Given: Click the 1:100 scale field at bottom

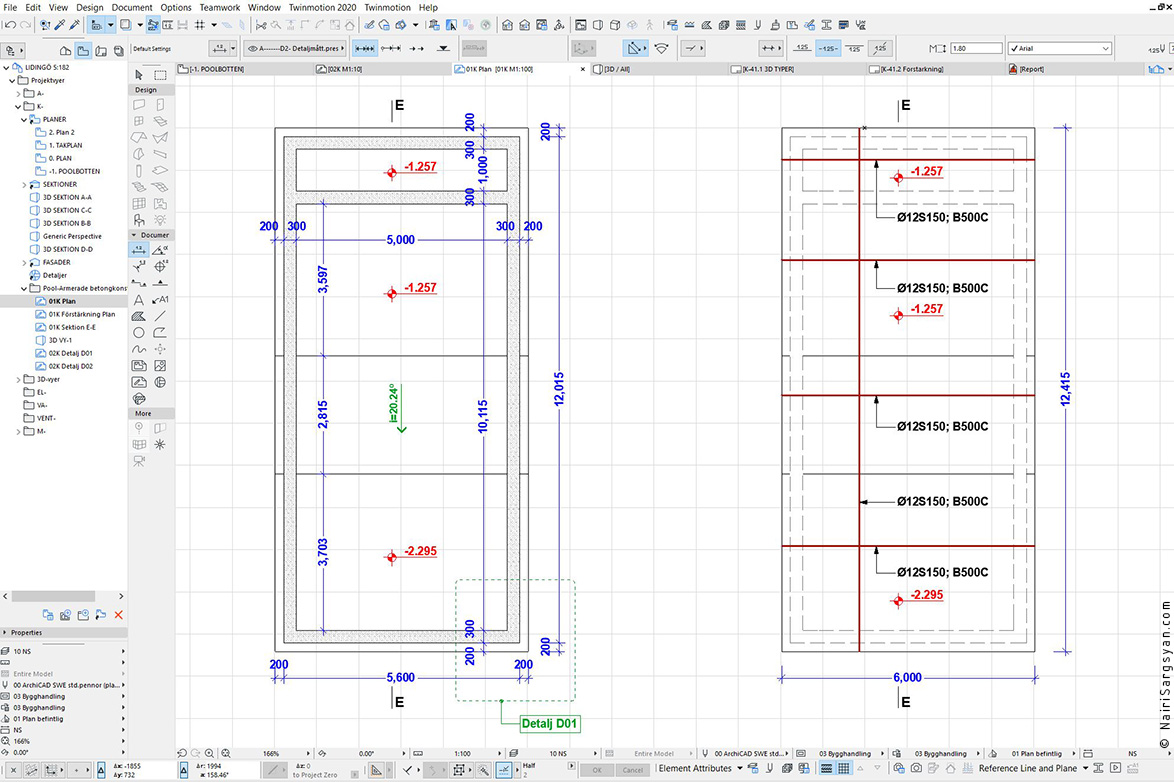Looking at the screenshot, I should pyautogui.click(x=462, y=754).
